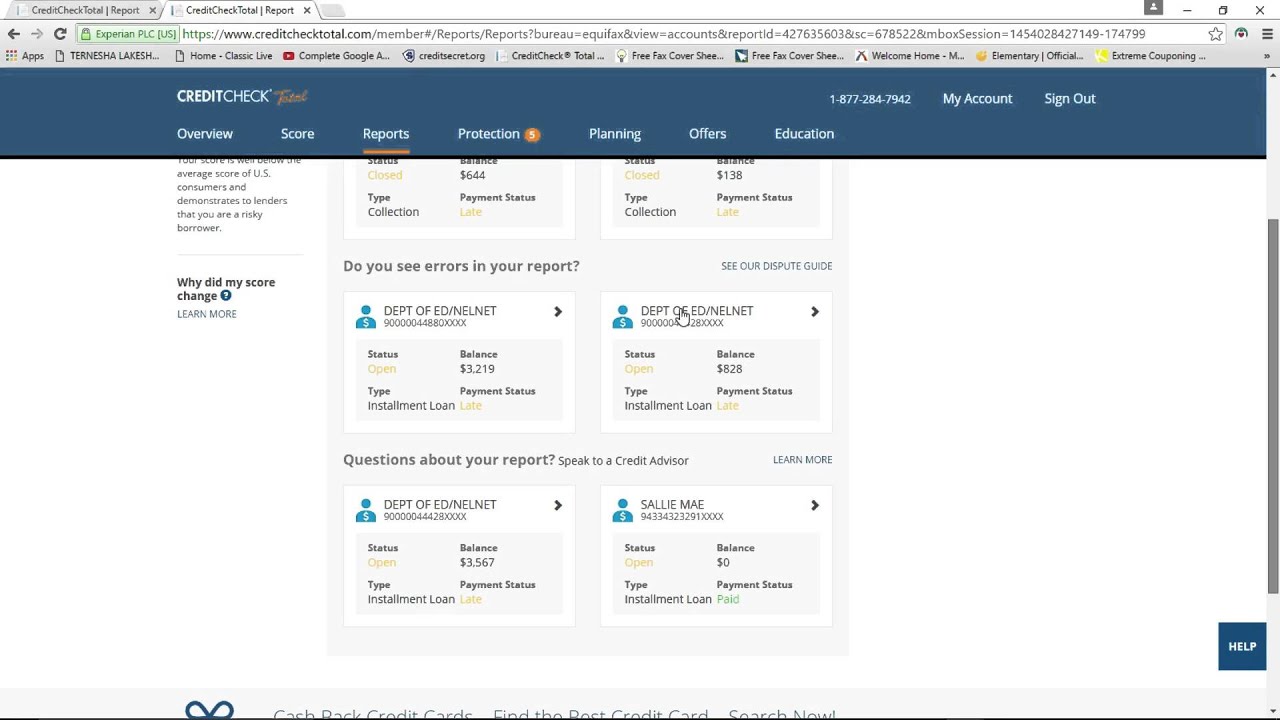The height and width of the screenshot is (720, 1280).
Task: Open Apps shortcut in bookmarks bar
Action: pos(25,56)
